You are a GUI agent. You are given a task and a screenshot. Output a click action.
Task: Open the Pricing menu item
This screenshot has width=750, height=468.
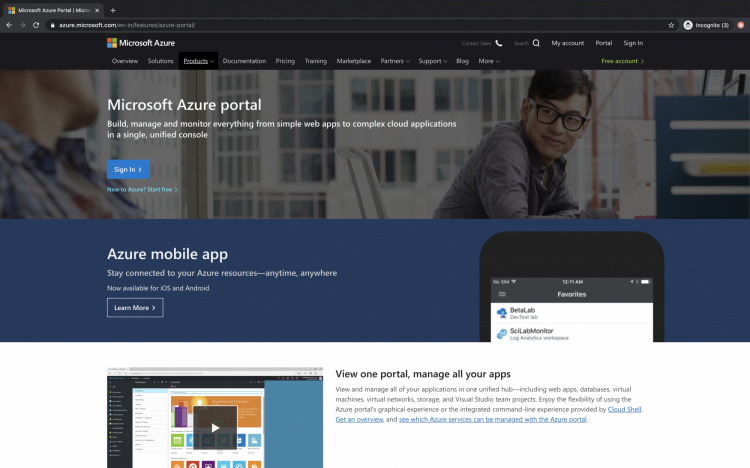[x=285, y=61]
